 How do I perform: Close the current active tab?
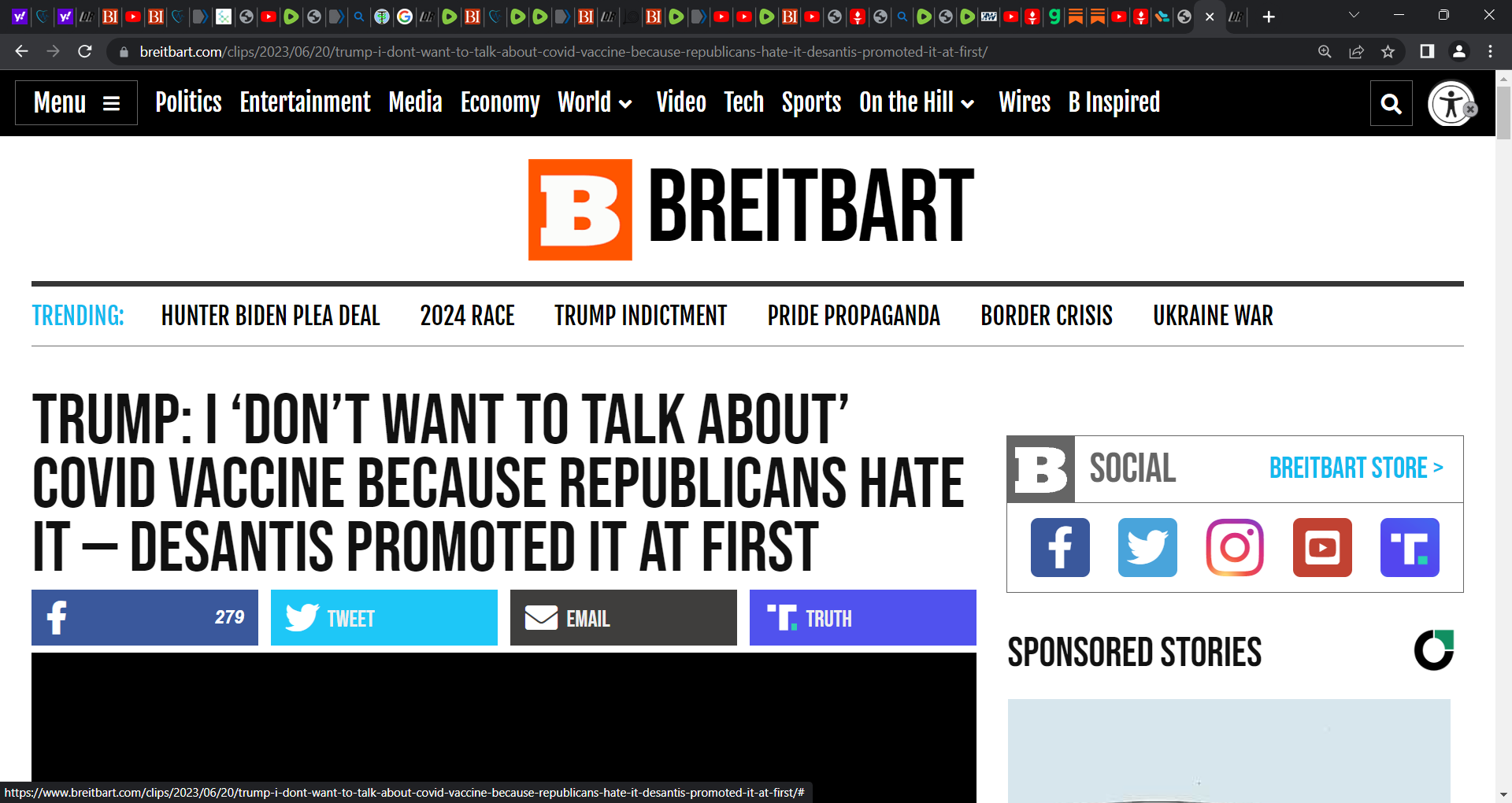[1210, 17]
